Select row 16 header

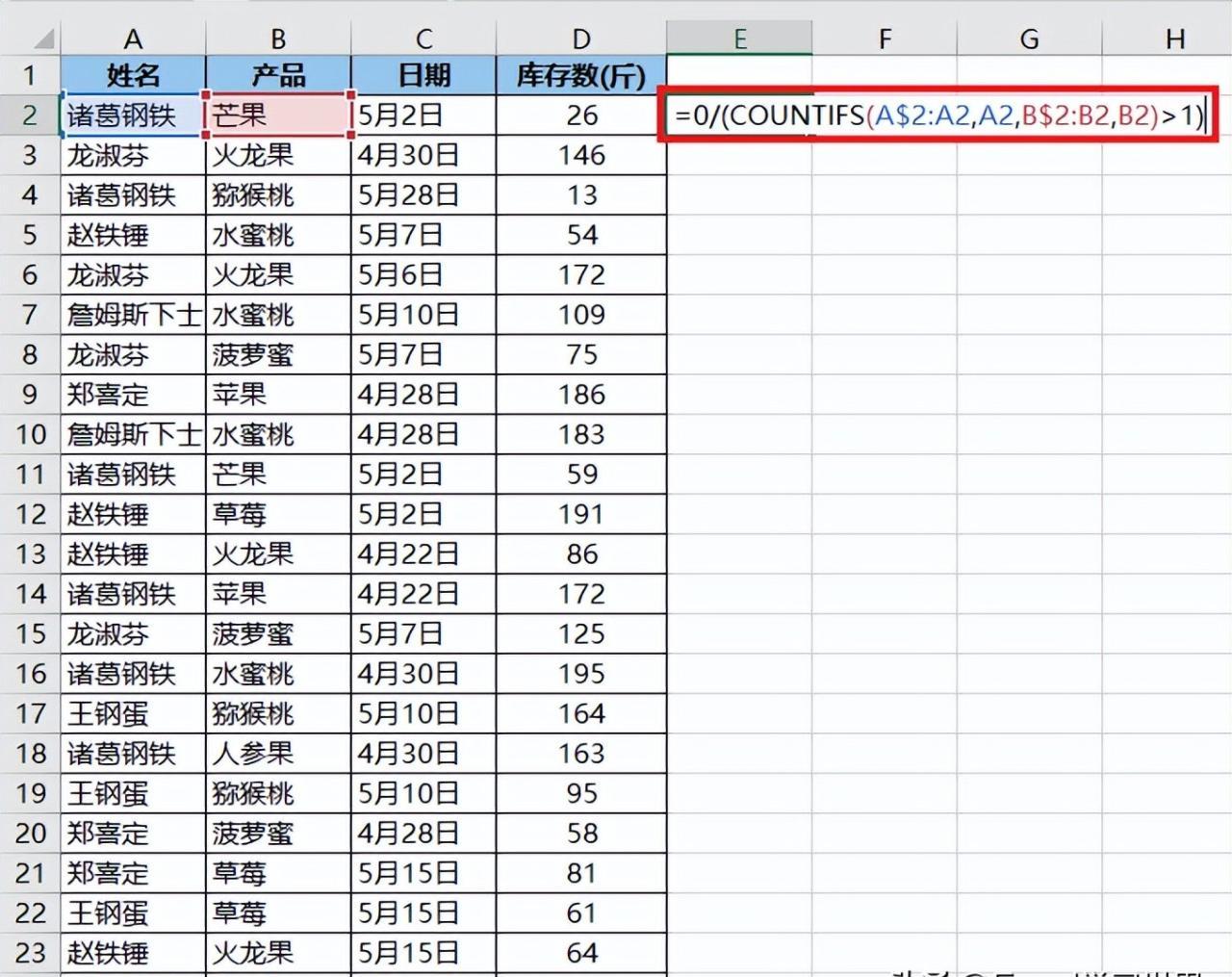point(30,674)
